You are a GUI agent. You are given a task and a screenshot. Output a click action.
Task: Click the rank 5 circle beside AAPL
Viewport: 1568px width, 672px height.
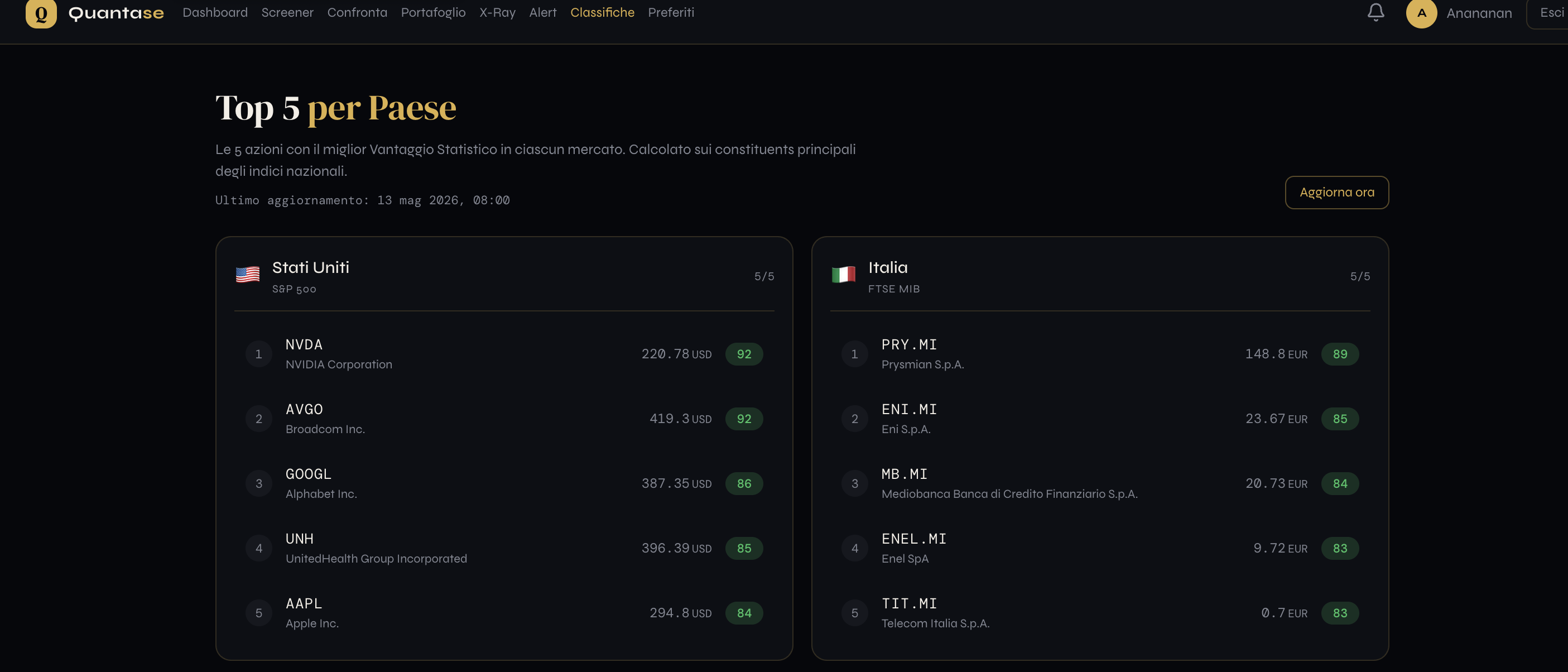tap(259, 613)
